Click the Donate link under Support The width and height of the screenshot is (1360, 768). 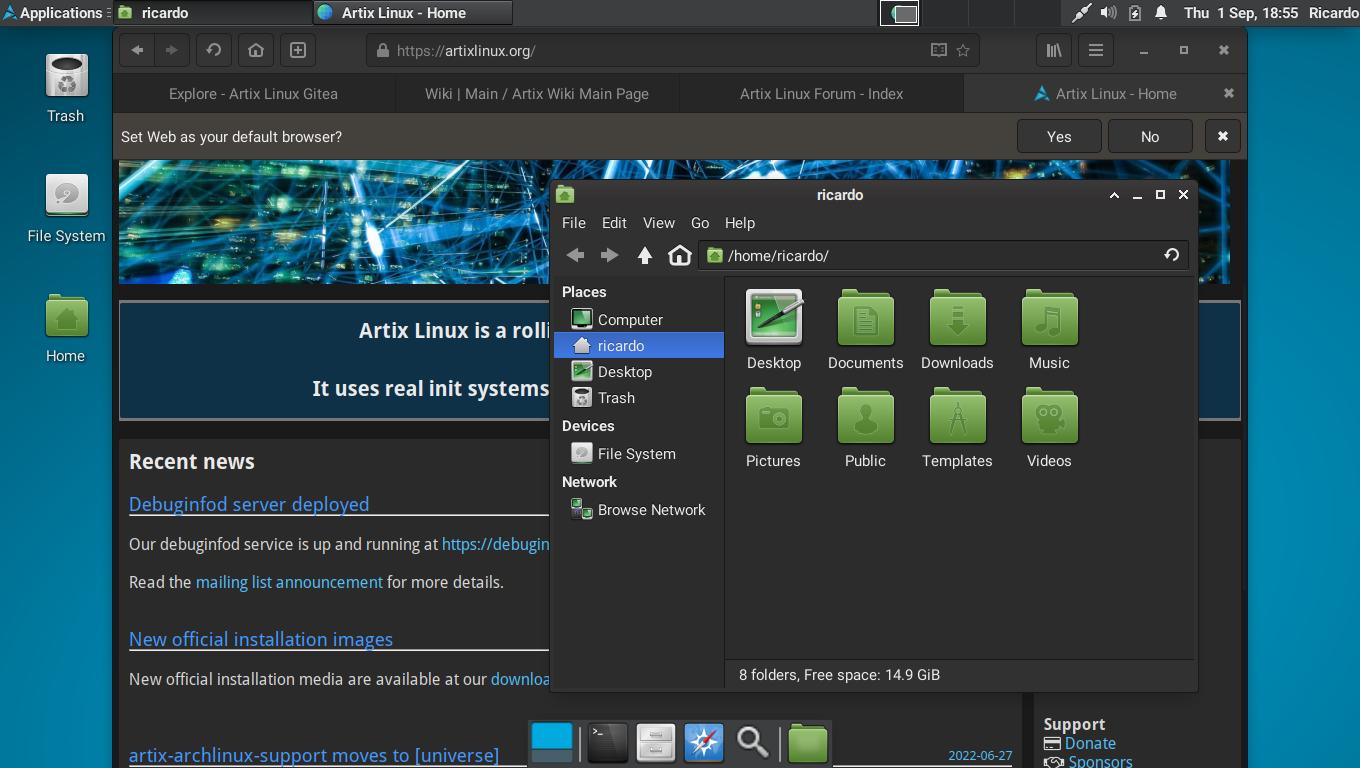pyautogui.click(x=1090, y=743)
